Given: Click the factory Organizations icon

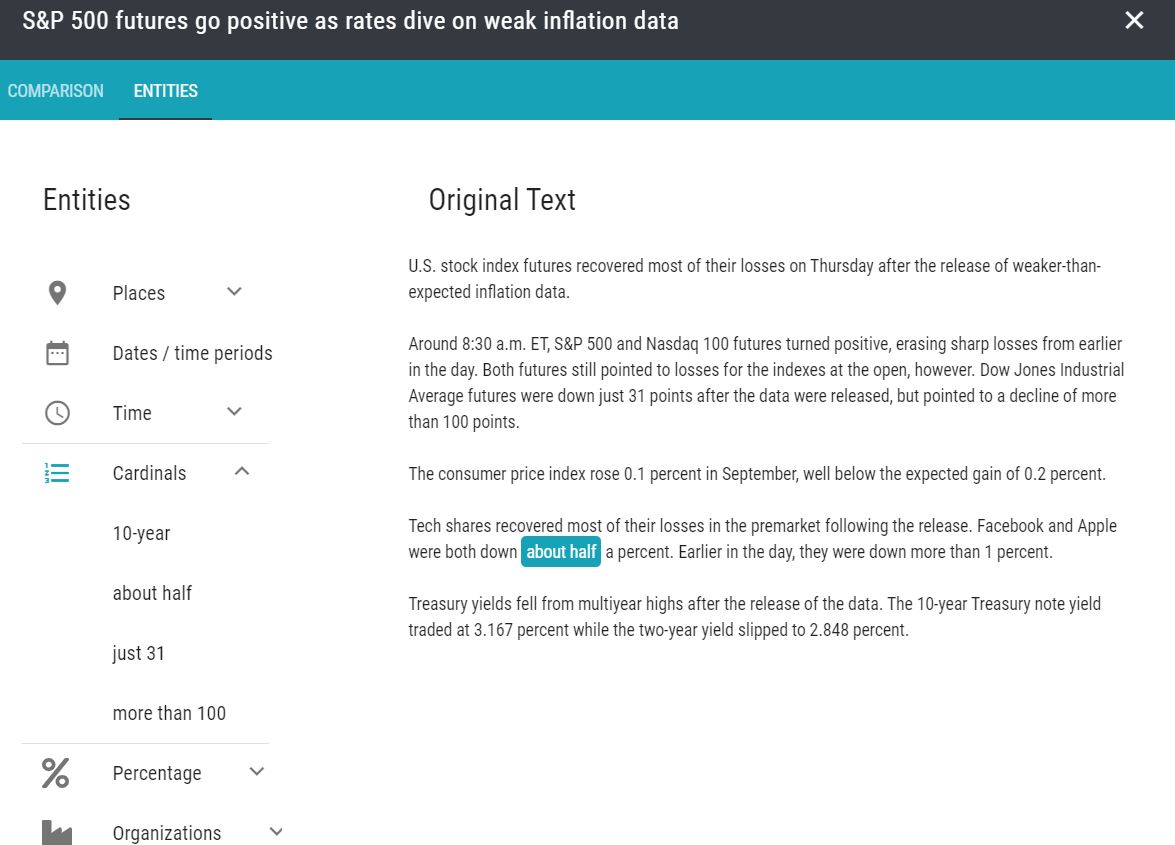Looking at the screenshot, I should click(x=57, y=832).
